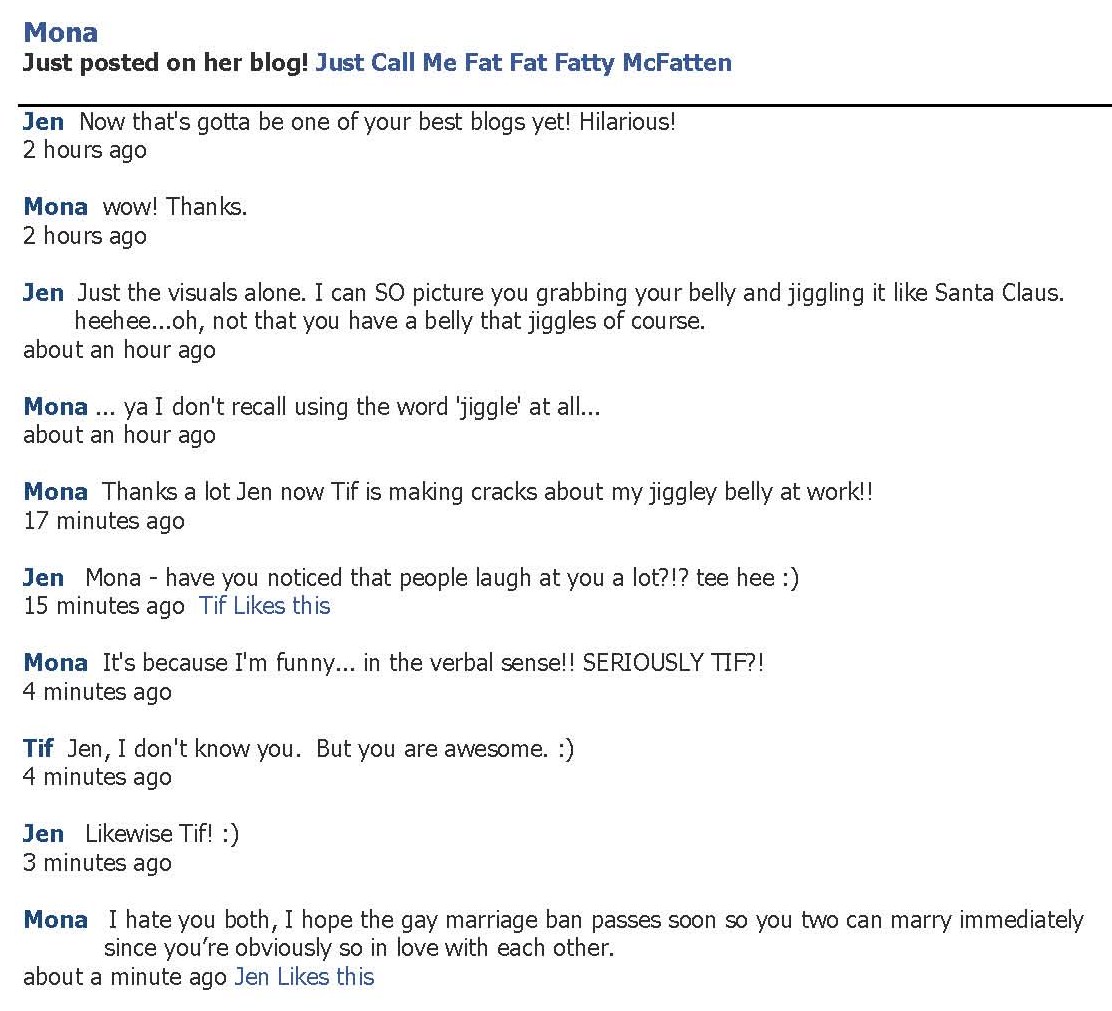Click Mona's name on the 'I hate you both' comment
Image resolution: width=1112 pixels, height=1011 pixels.
(x=55, y=920)
